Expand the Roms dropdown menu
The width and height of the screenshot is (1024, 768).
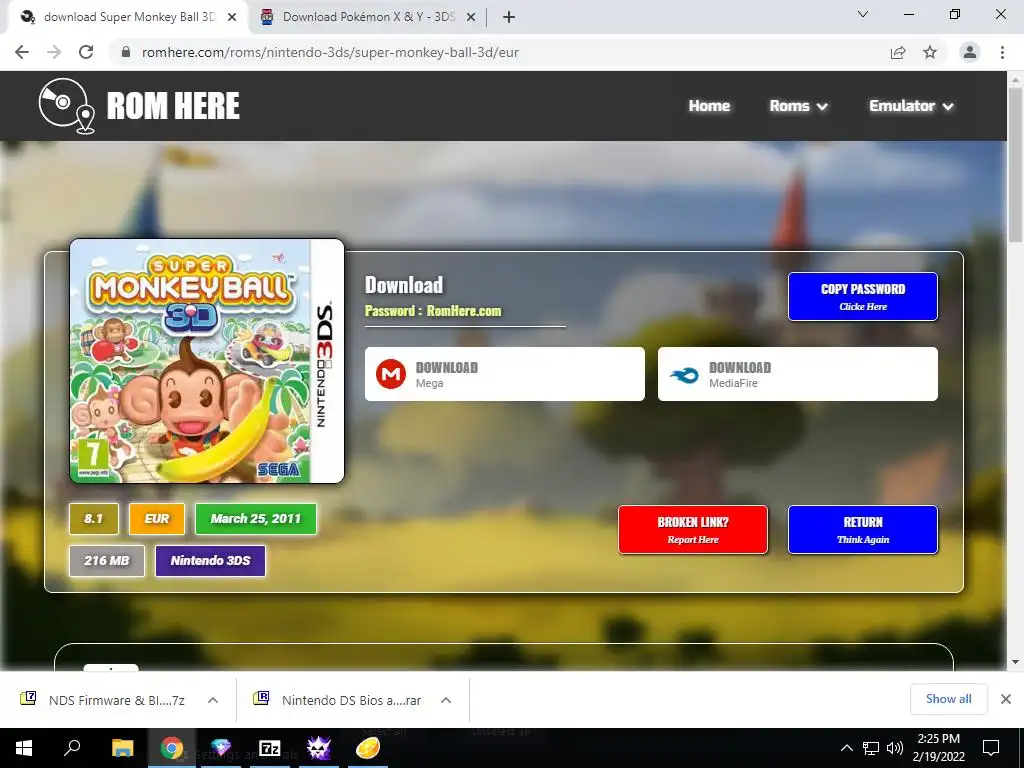[798, 106]
